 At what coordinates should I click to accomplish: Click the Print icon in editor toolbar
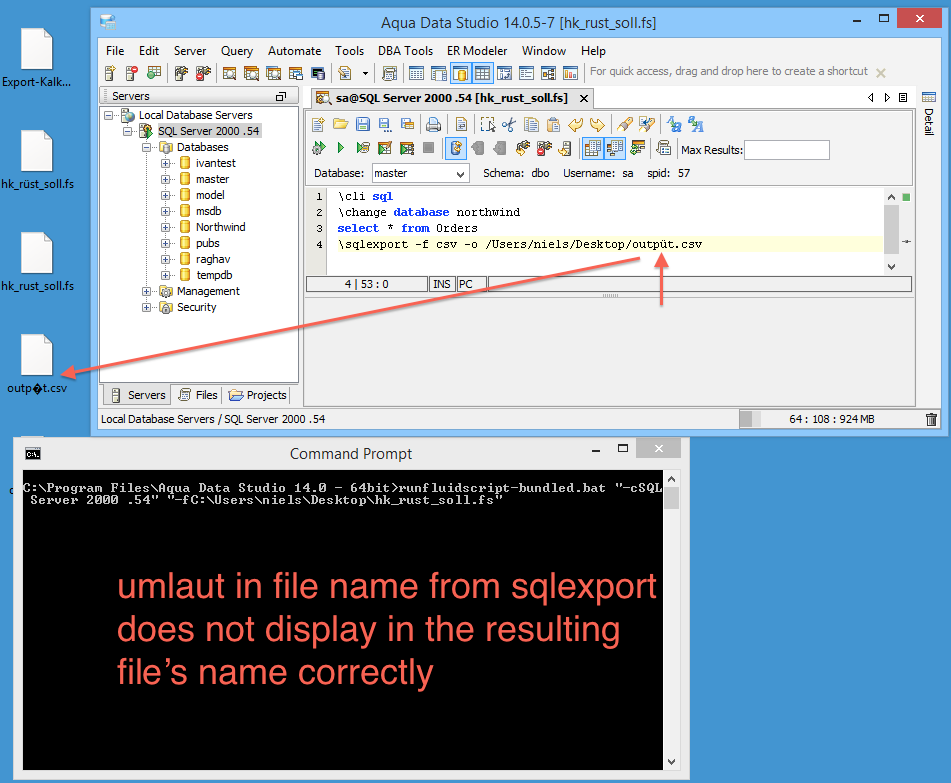point(433,124)
